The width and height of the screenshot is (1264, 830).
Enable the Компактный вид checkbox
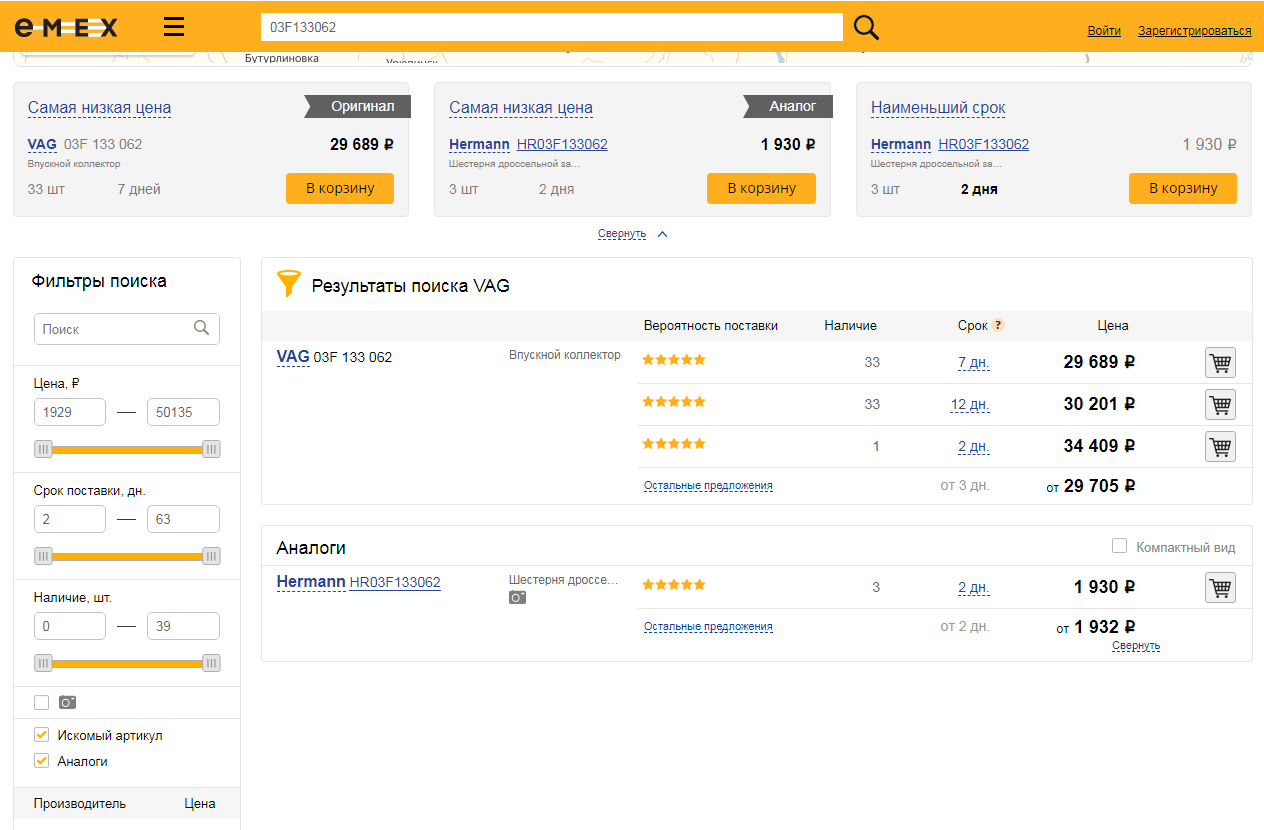(x=1120, y=546)
